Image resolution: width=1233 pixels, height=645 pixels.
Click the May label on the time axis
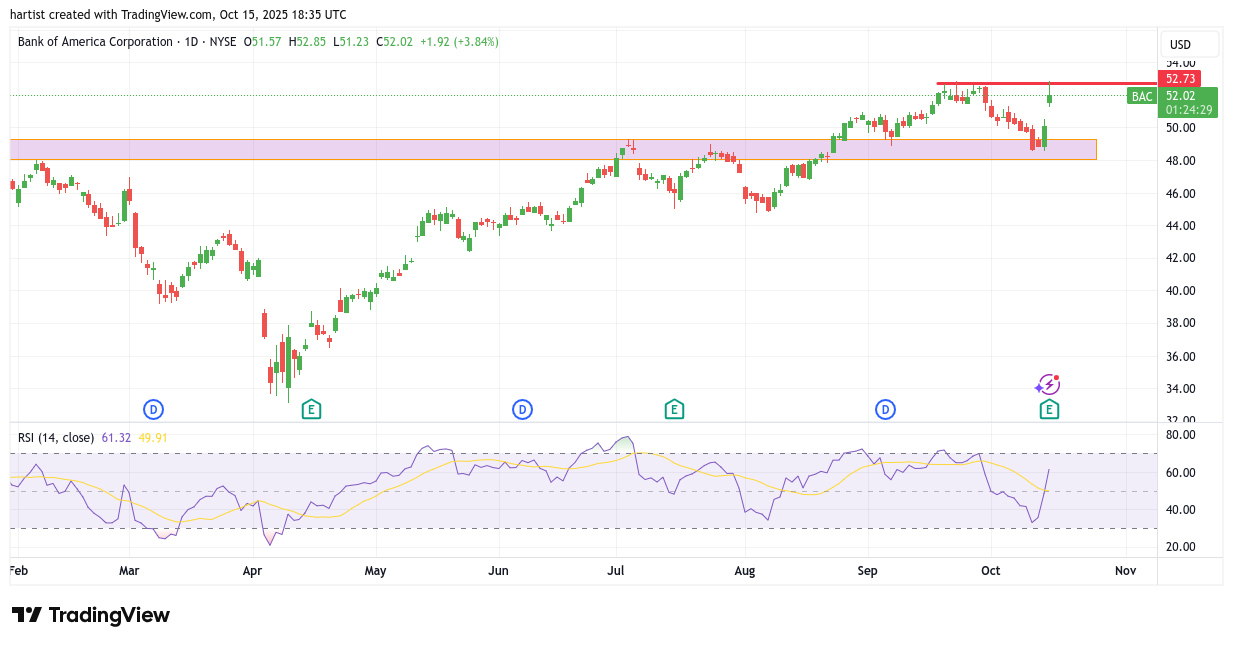coord(375,571)
